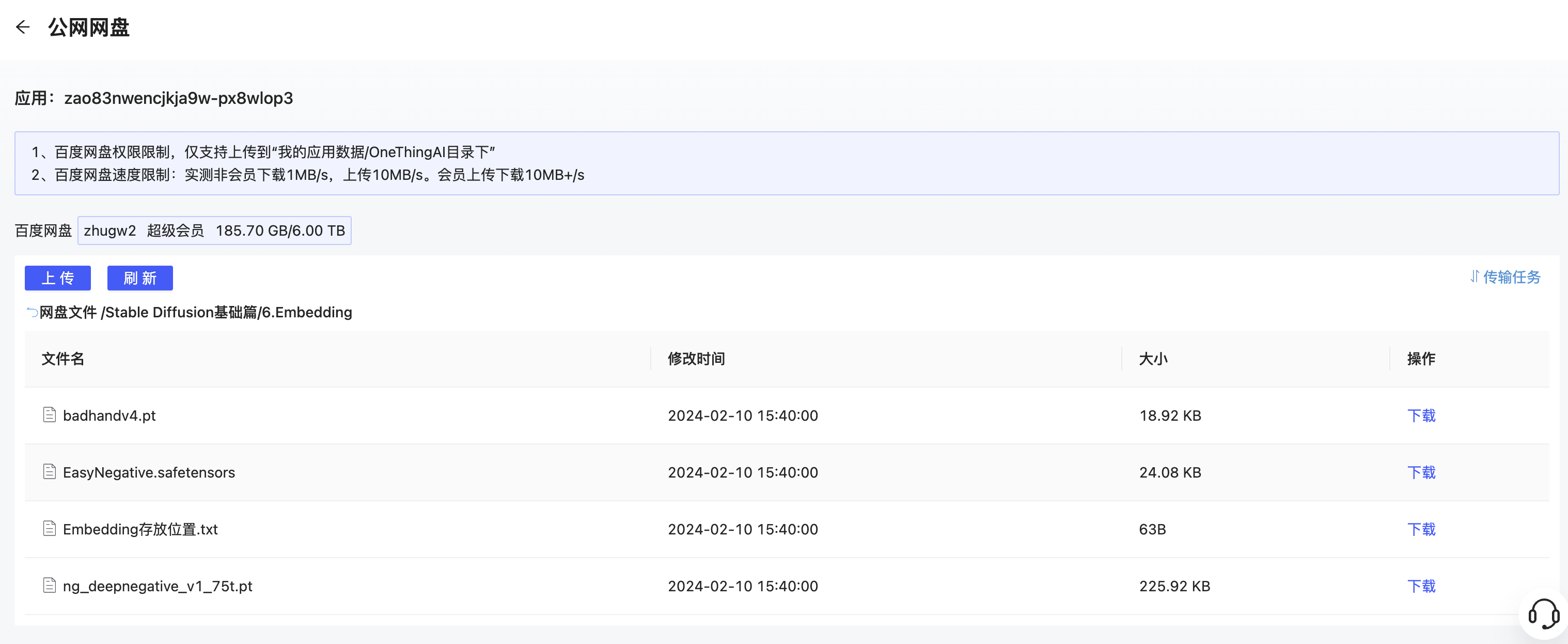Screen dimensions: 1568x644
Task: Download ng_deepnegative_v1_75t.pt via 下载 link
Action: coord(1421,586)
